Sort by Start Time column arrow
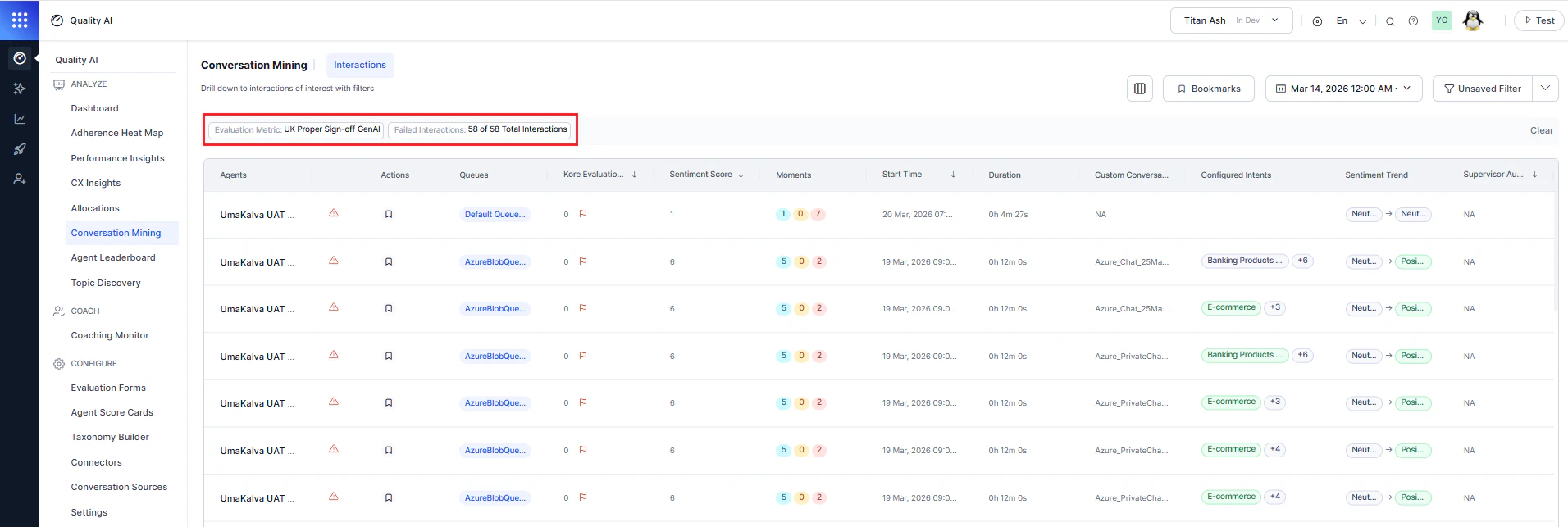 click(x=953, y=175)
